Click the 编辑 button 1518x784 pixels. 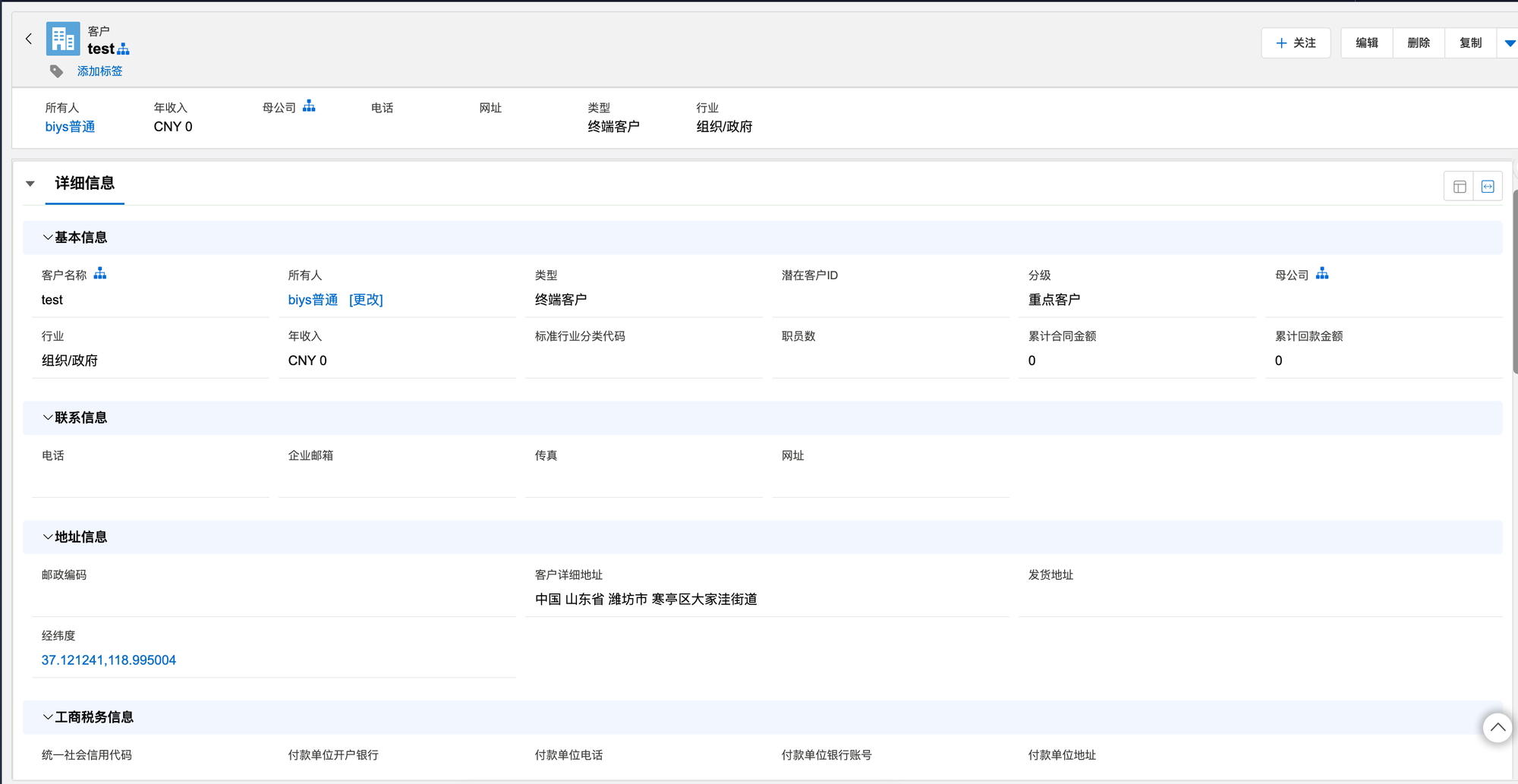coord(1366,43)
